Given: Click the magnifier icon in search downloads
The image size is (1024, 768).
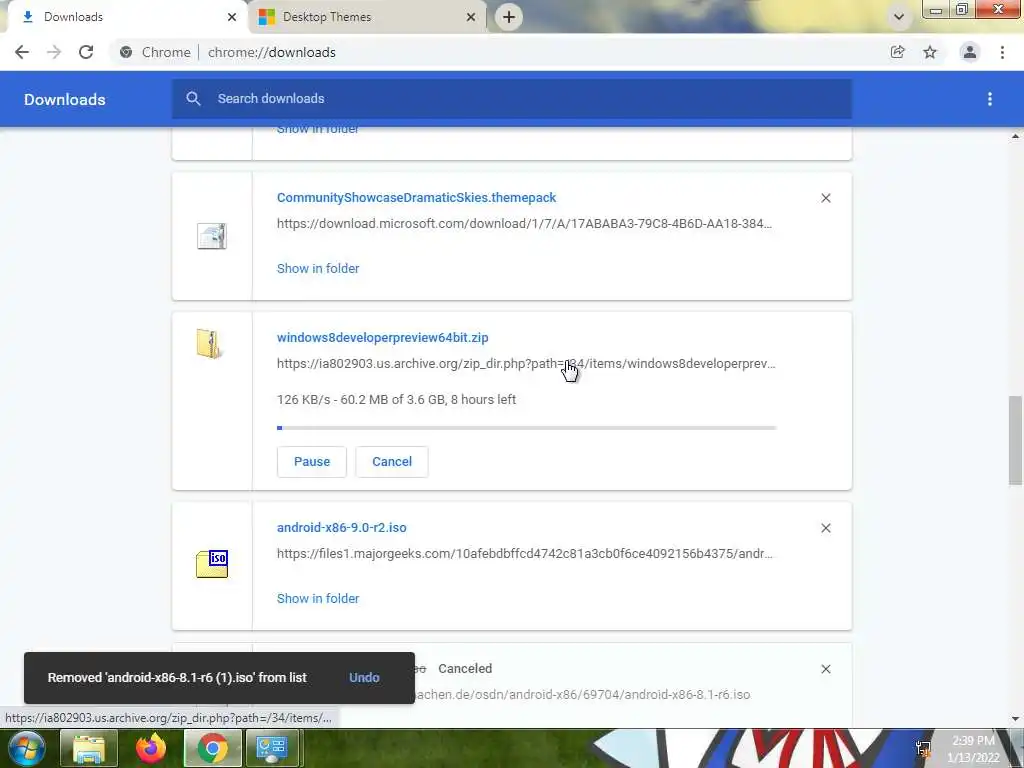Looking at the screenshot, I should (x=193, y=99).
